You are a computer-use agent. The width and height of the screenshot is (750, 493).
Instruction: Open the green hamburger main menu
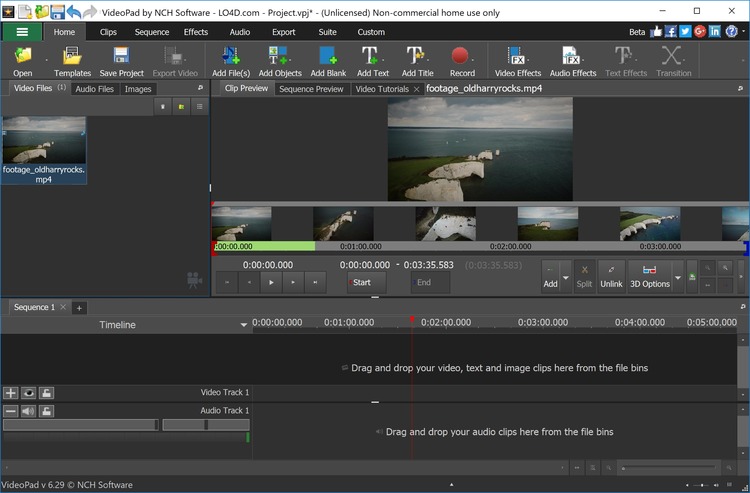(x=22, y=32)
